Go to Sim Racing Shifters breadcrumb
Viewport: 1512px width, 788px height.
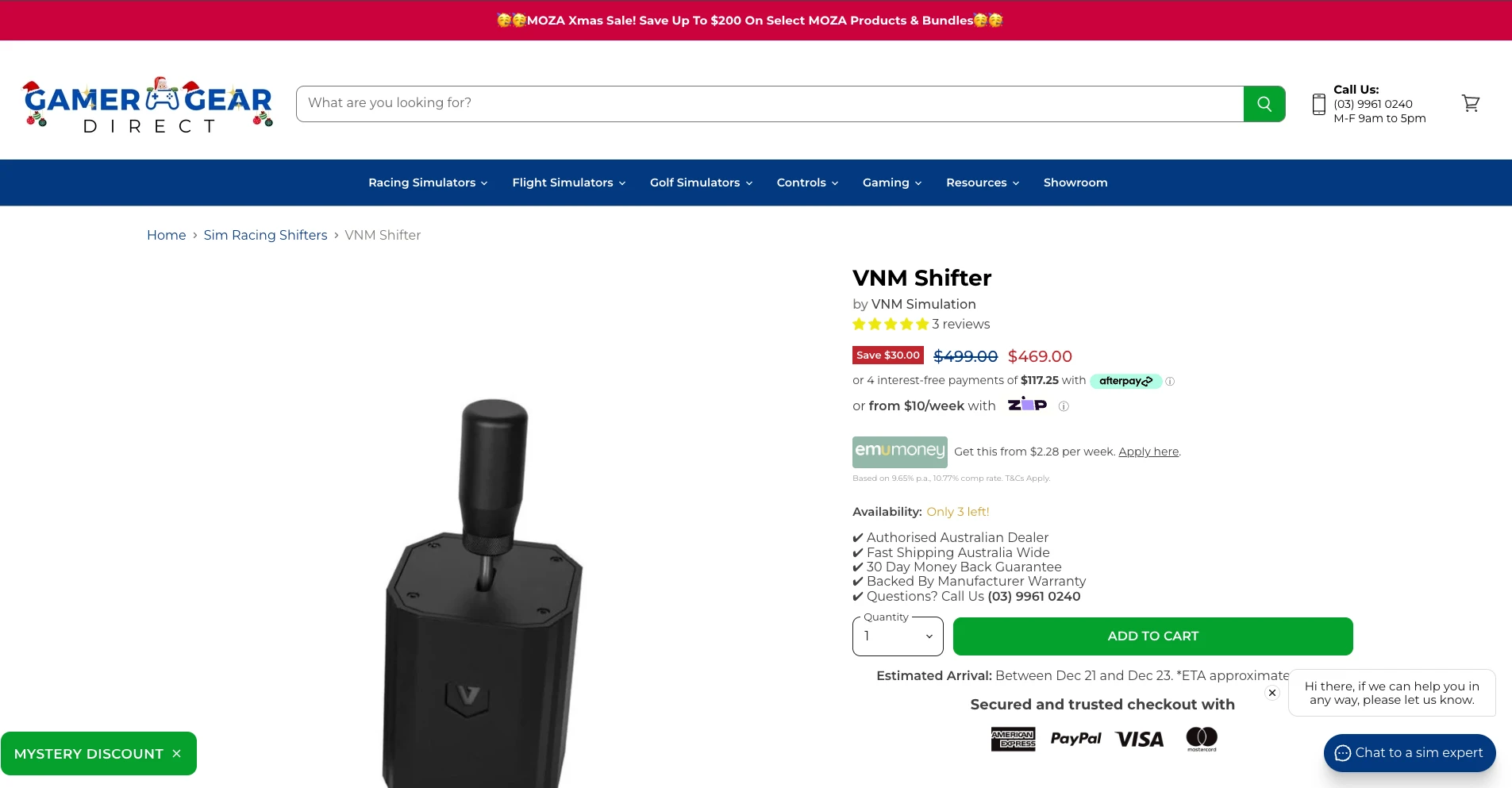[x=265, y=235]
